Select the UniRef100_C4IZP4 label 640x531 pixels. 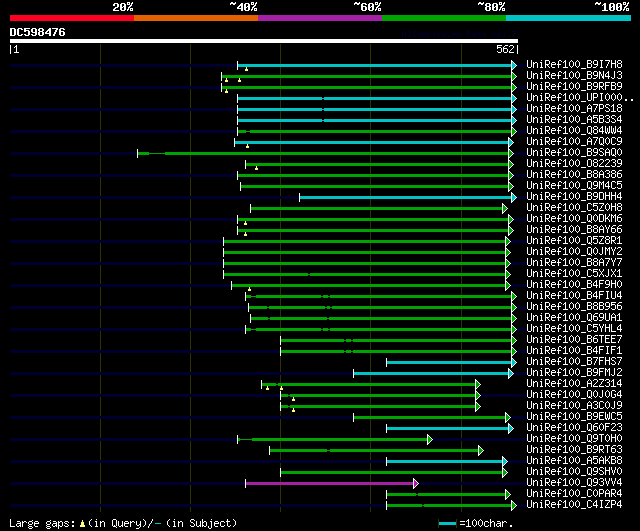pyautogui.click(x=574, y=504)
